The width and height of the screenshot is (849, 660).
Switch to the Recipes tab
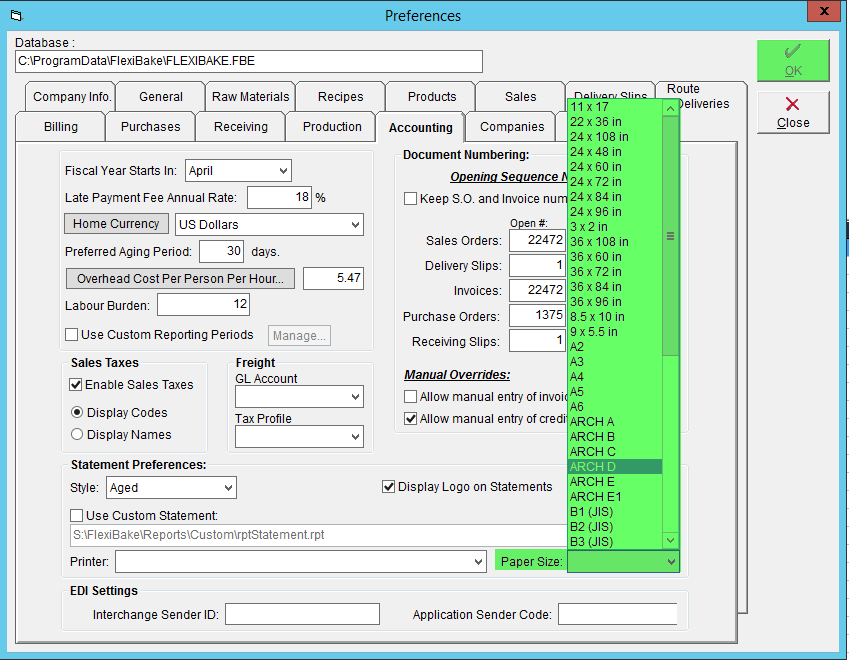(341, 97)
